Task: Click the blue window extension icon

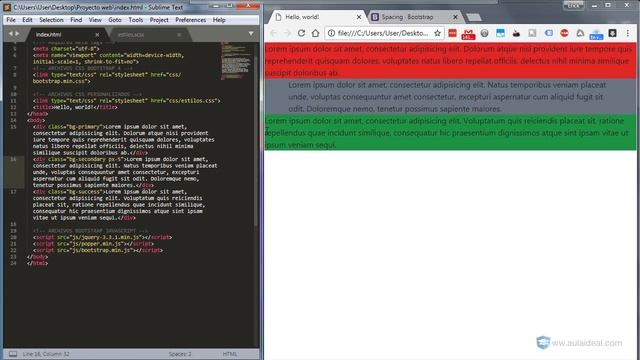Action: pos(500,33)
